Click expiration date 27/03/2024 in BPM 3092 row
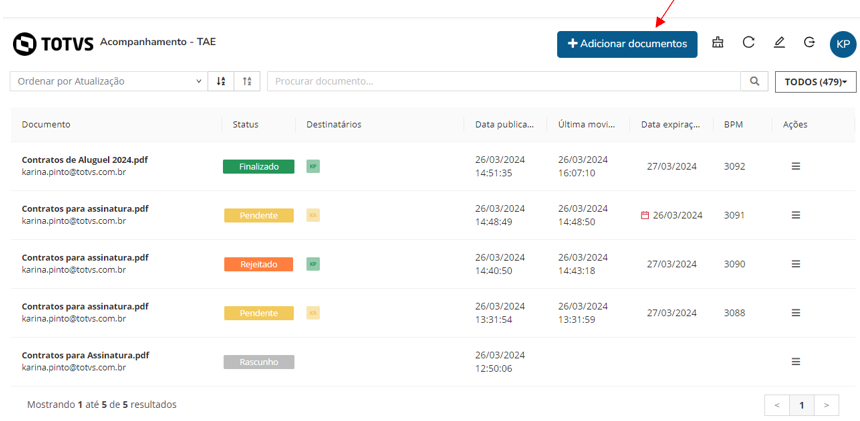 tap(672, 166)
